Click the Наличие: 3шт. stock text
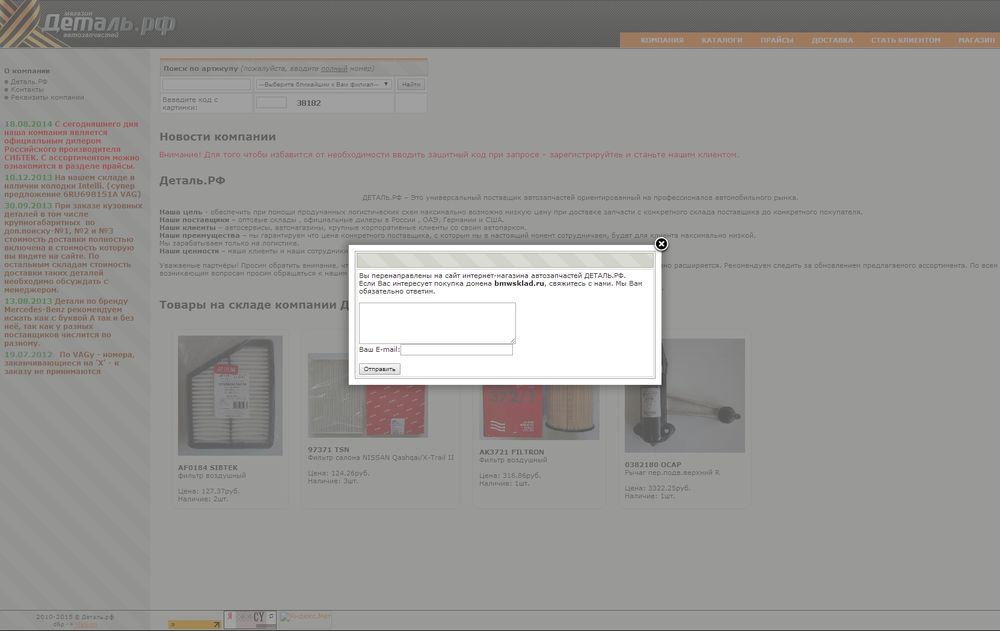This screenshot has width=1000, height=631. click(x=332, y=481)
